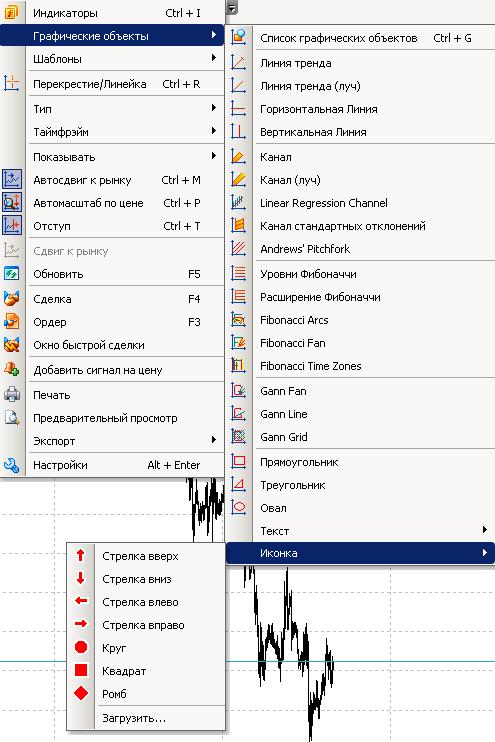Pick the Fibonacci Arcs tool icon
Screen dimensions: 495x742
[239, 319]
